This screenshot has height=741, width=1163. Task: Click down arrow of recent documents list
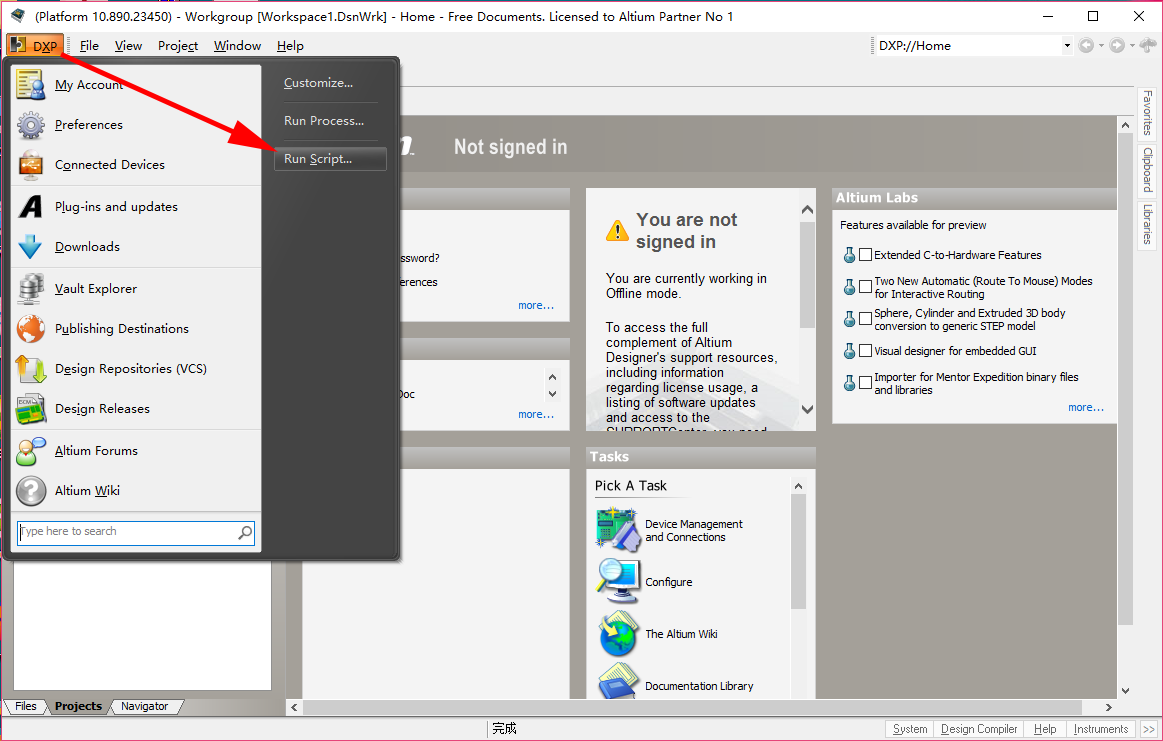pyautogui.click(x=552, y=394)
